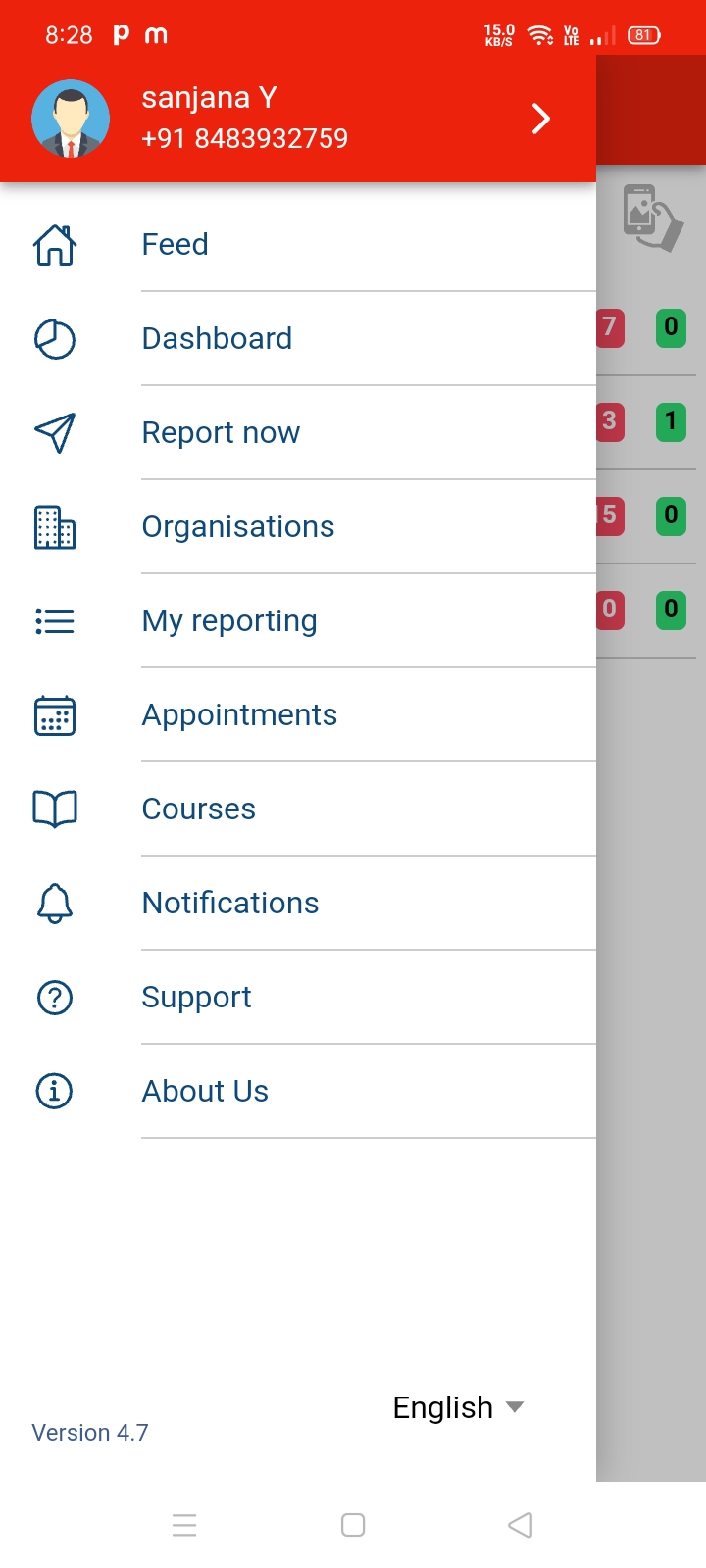Select the About Us label
The image size is (706, 1568).
(205, 1091)
